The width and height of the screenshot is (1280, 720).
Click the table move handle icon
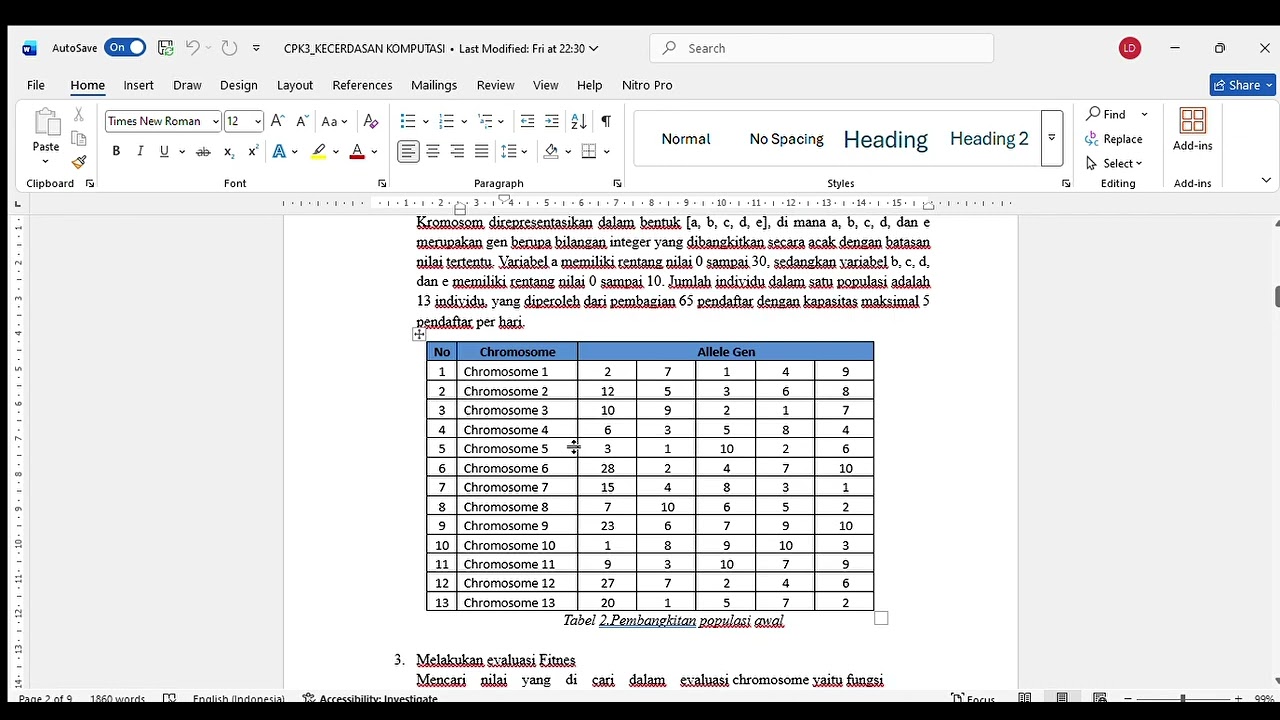tap(419, 334)
